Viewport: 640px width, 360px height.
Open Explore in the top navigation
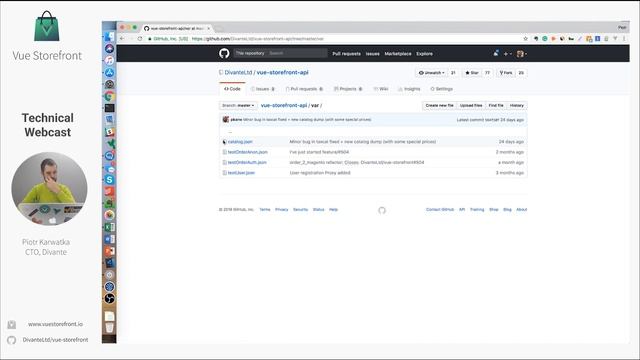[x=424, y=53]
